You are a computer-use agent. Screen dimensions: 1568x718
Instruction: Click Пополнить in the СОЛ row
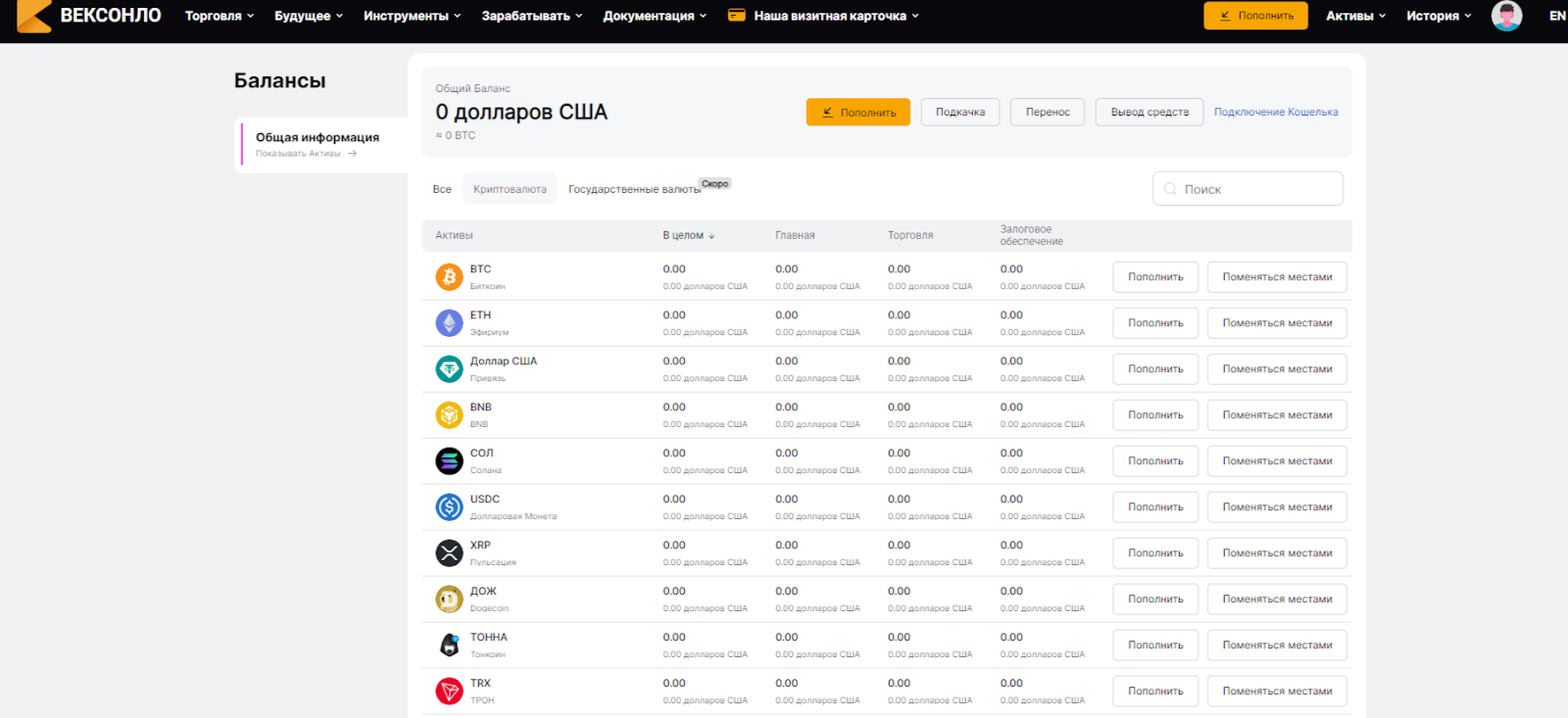(1155, 461)
